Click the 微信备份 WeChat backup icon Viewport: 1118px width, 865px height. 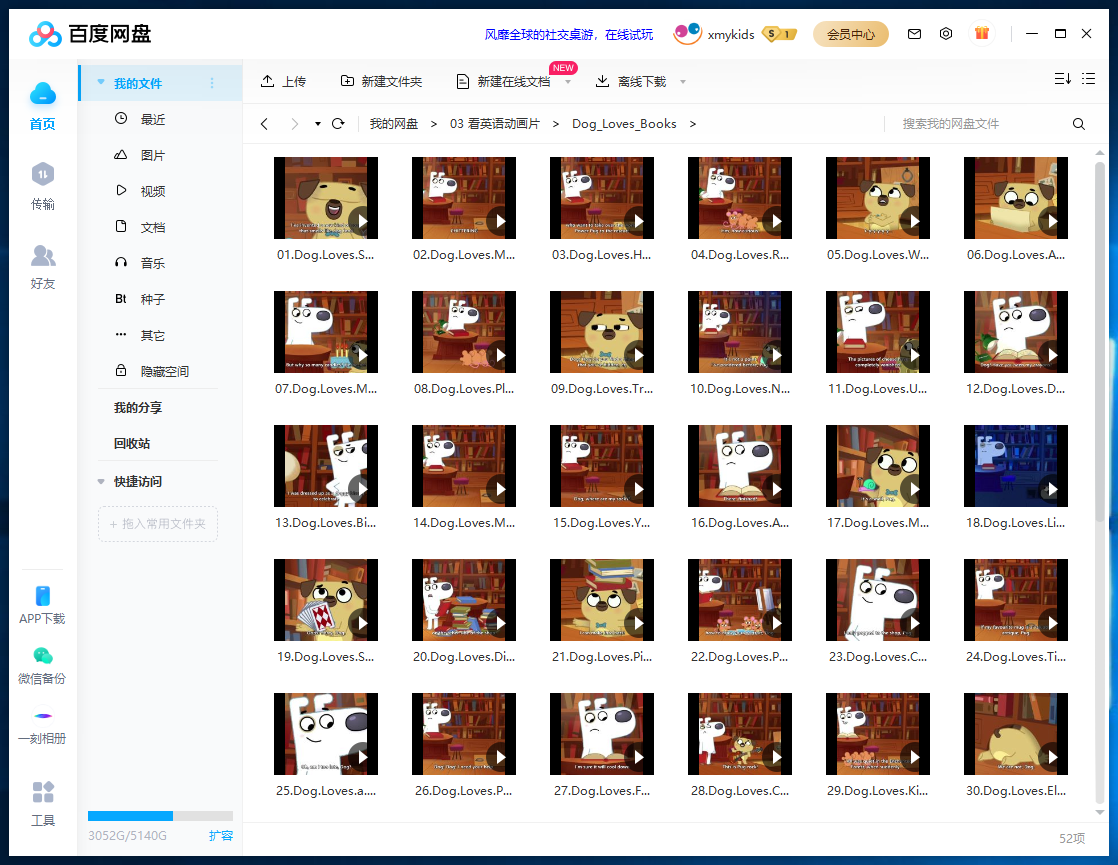[42, 663]
